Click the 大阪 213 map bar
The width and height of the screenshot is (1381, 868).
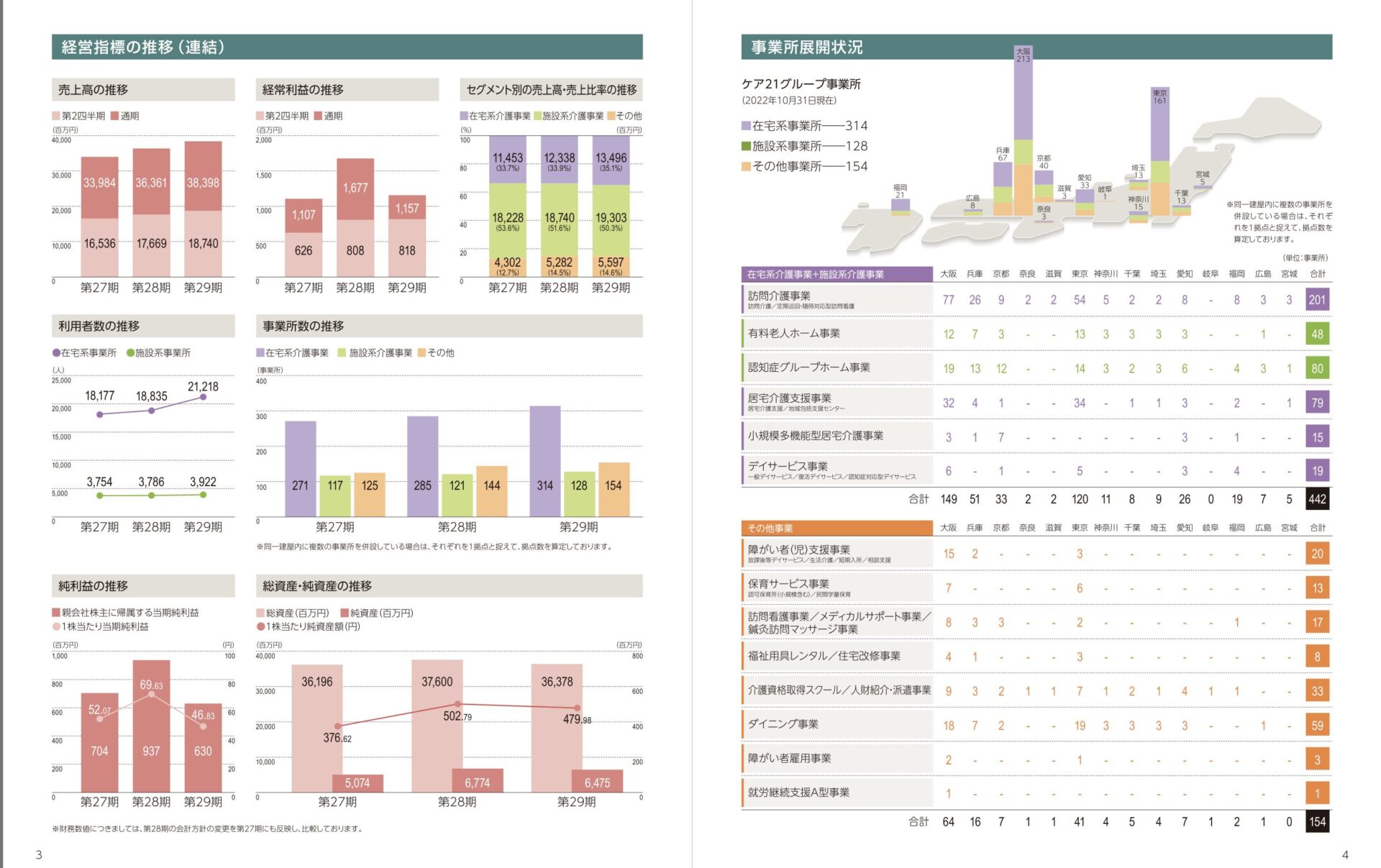pyautogui.click(x=1024, y=129)
